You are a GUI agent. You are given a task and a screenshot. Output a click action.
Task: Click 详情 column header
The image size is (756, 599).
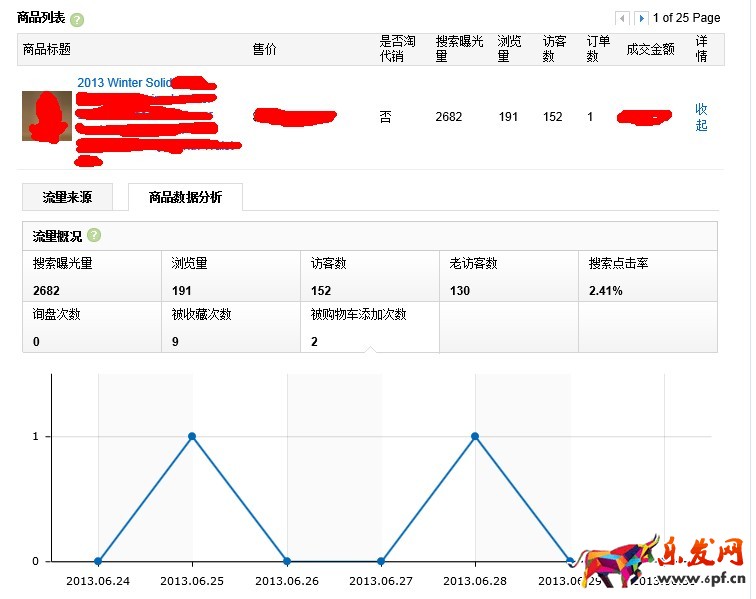(x=702, y=49)
